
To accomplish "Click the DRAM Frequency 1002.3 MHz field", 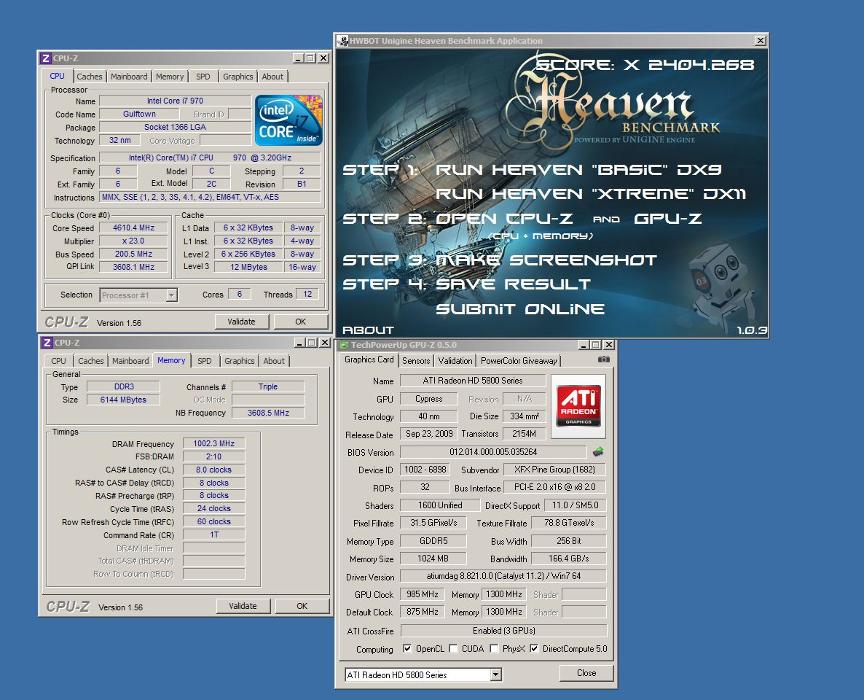I will pos(214,443).
